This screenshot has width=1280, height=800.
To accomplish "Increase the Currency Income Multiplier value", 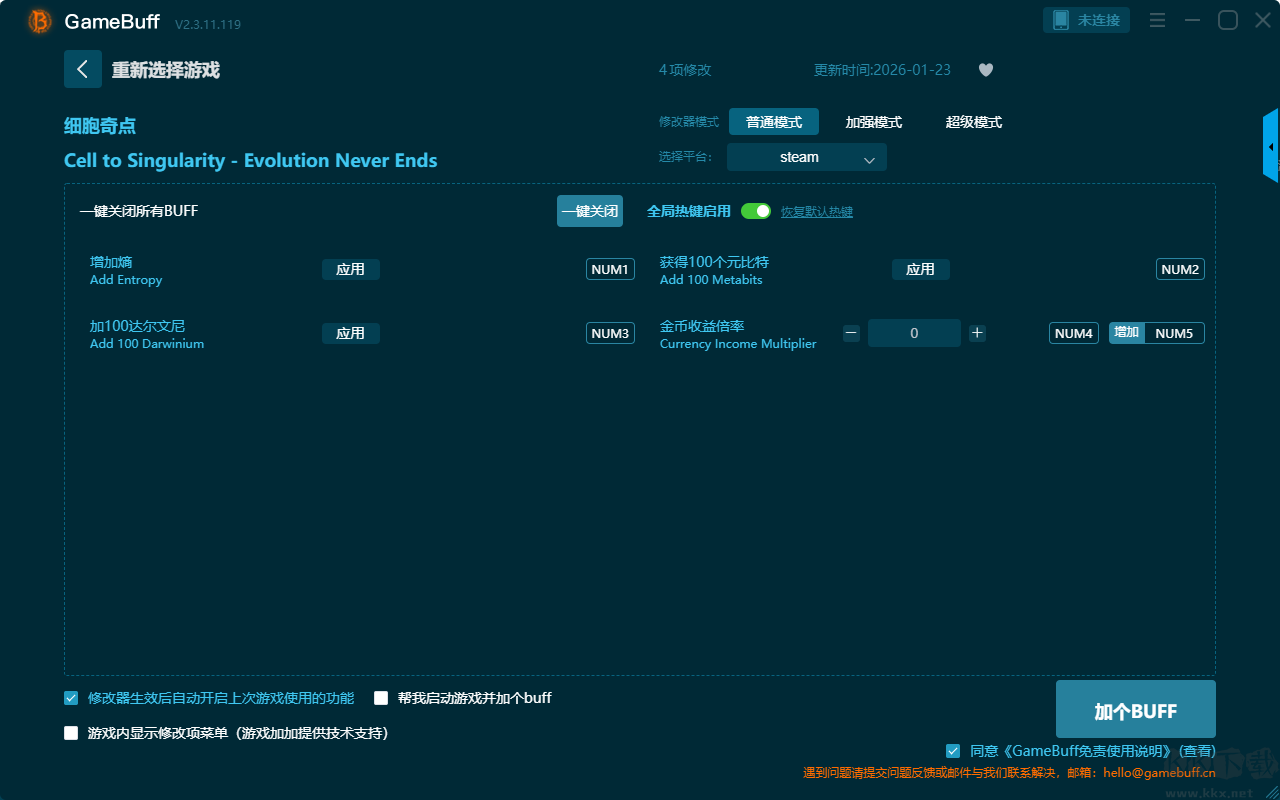I will click(977, 333).
